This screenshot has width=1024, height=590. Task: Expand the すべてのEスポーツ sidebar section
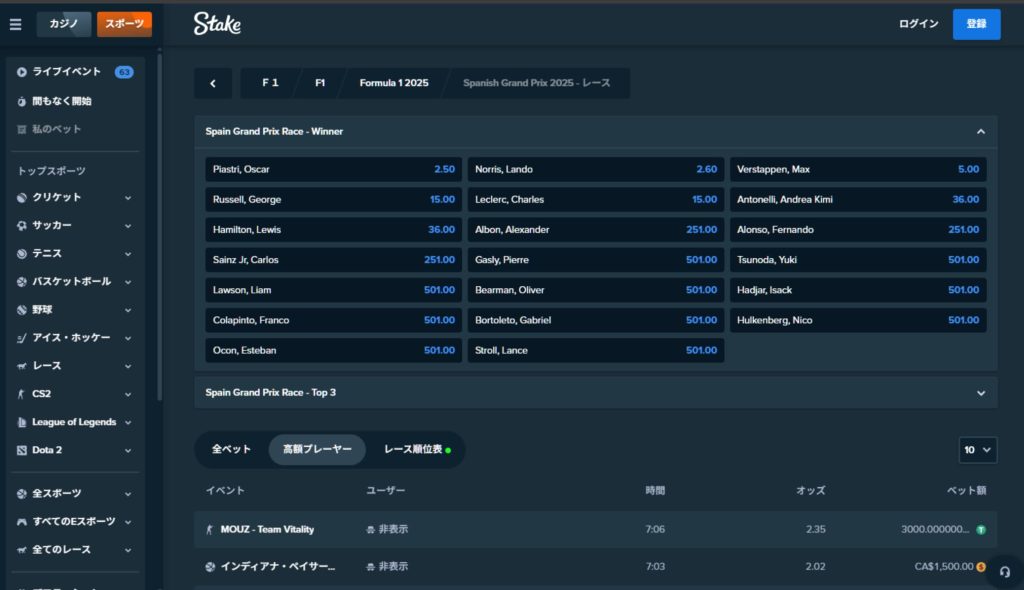(128, 523)
